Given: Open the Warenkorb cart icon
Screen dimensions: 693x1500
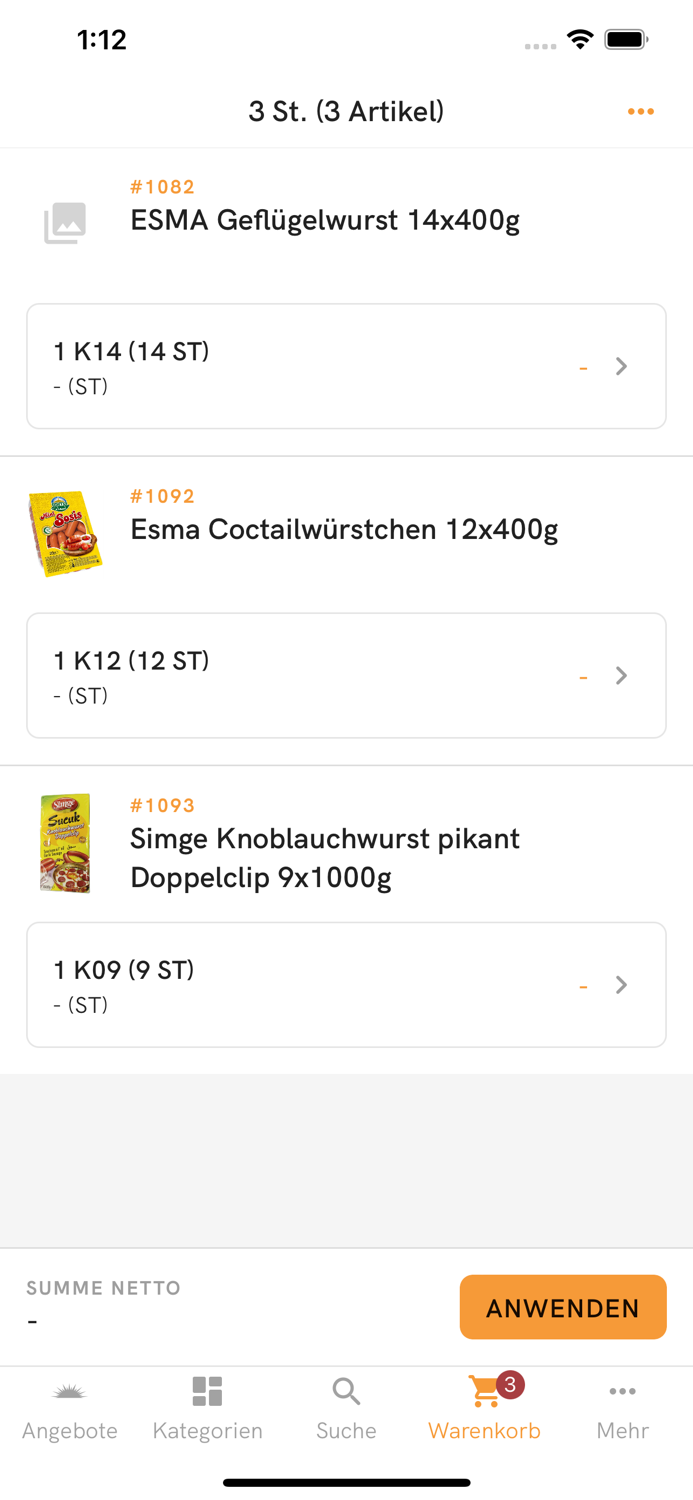Looking at the screenshot, I should pyautogui.click(x=483, y=1390).
